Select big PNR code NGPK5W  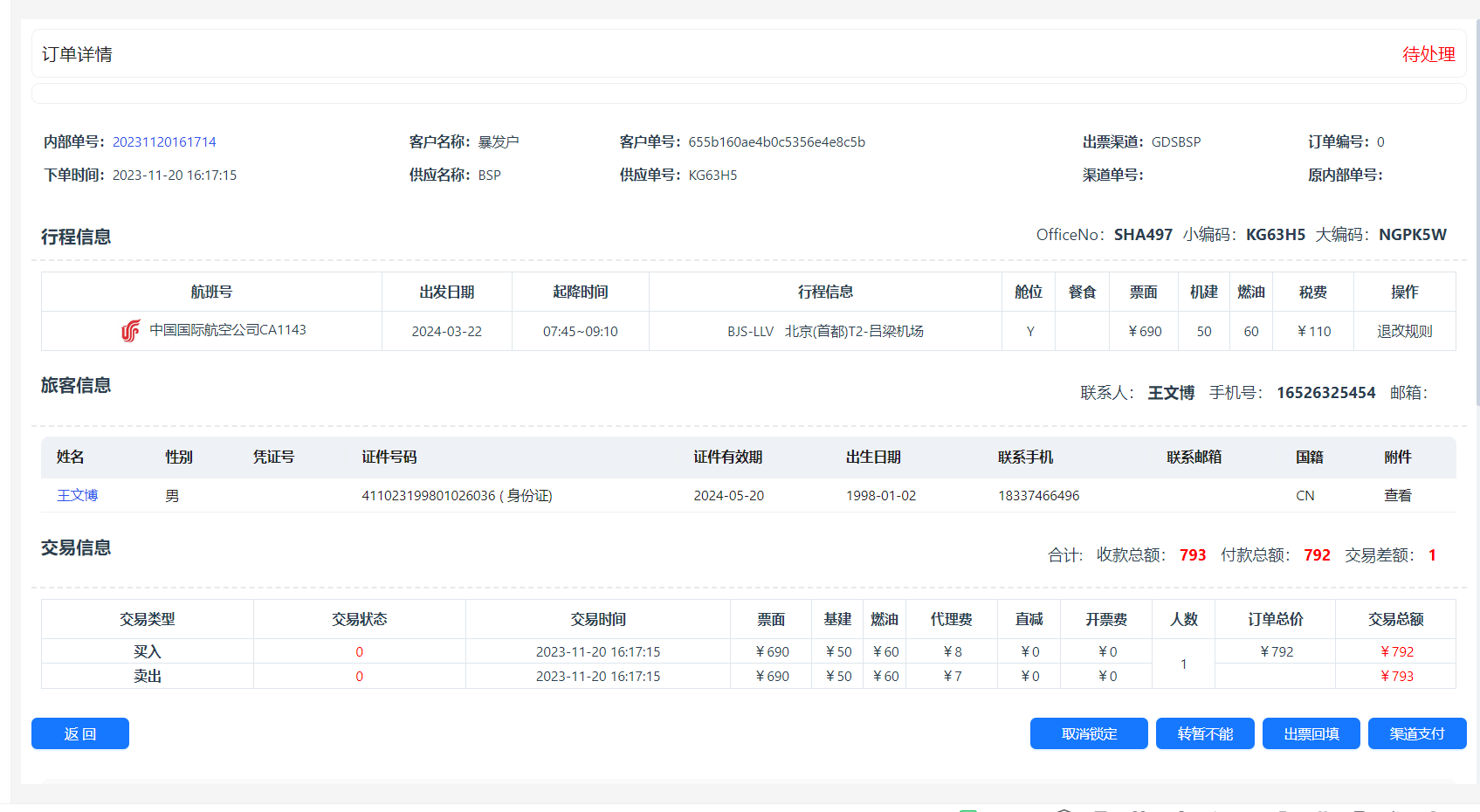[1412, 234]
